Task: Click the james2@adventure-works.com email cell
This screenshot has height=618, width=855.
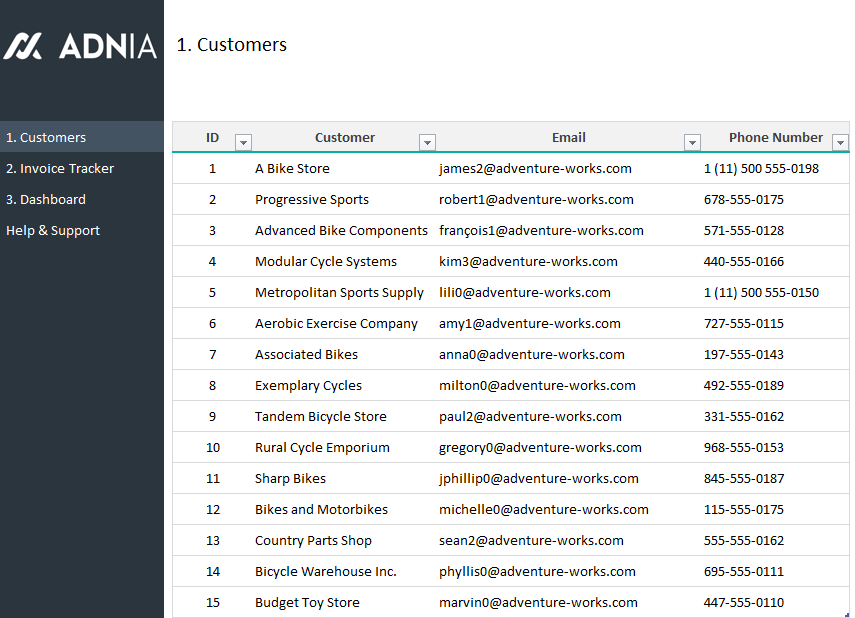Action: [x=535, y=168]
